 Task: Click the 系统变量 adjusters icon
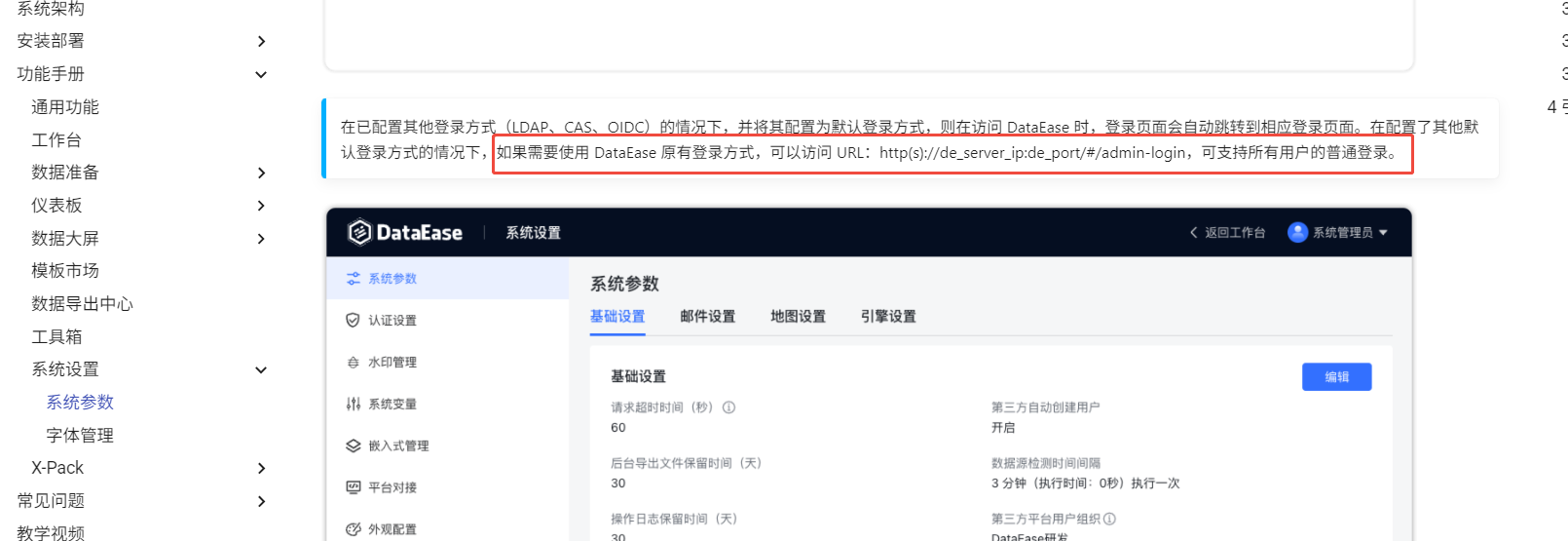point(354,405)
